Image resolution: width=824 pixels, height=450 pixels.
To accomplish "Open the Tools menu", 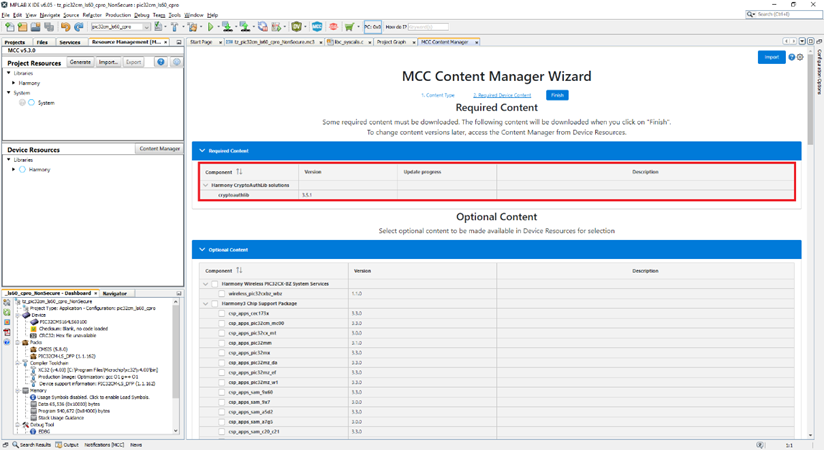I will point(174,15).
